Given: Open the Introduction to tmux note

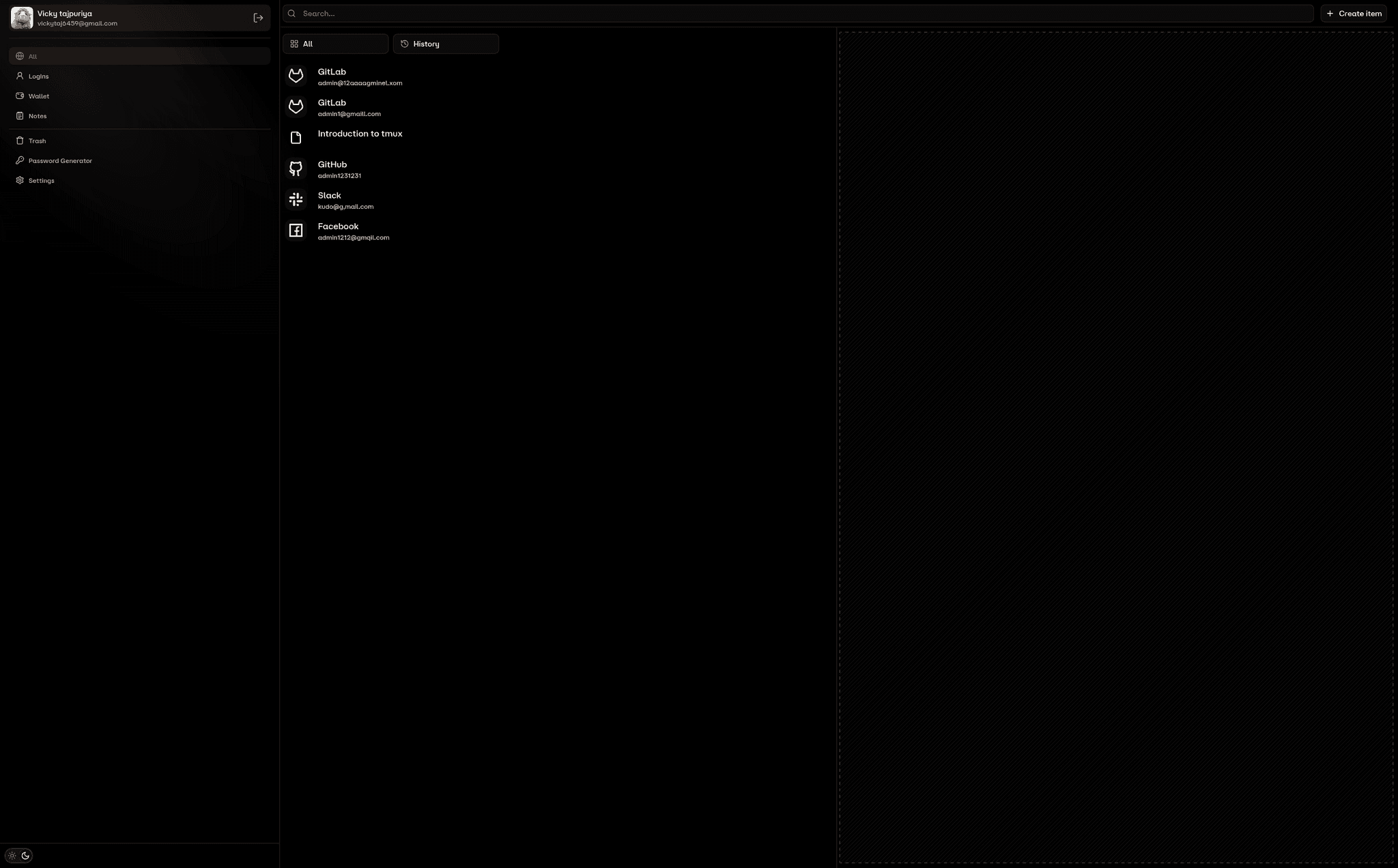Looking at the screenshot, I should (x=360, y=134).
